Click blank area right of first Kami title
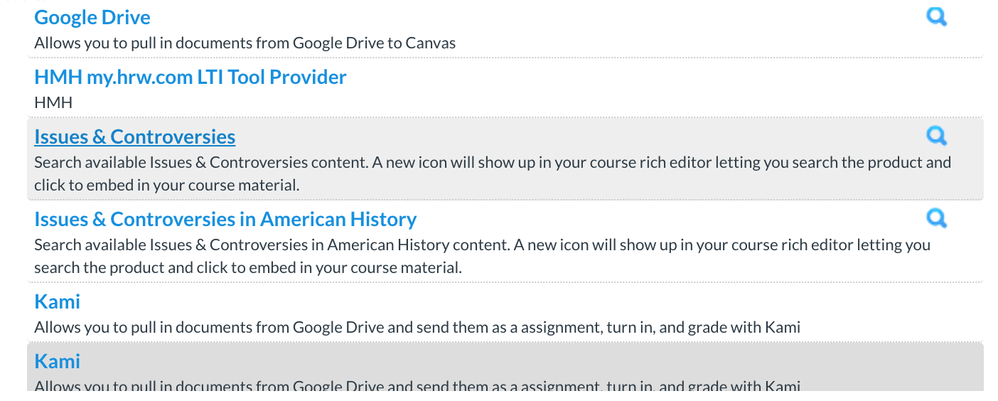 click(x=500, y=301)
